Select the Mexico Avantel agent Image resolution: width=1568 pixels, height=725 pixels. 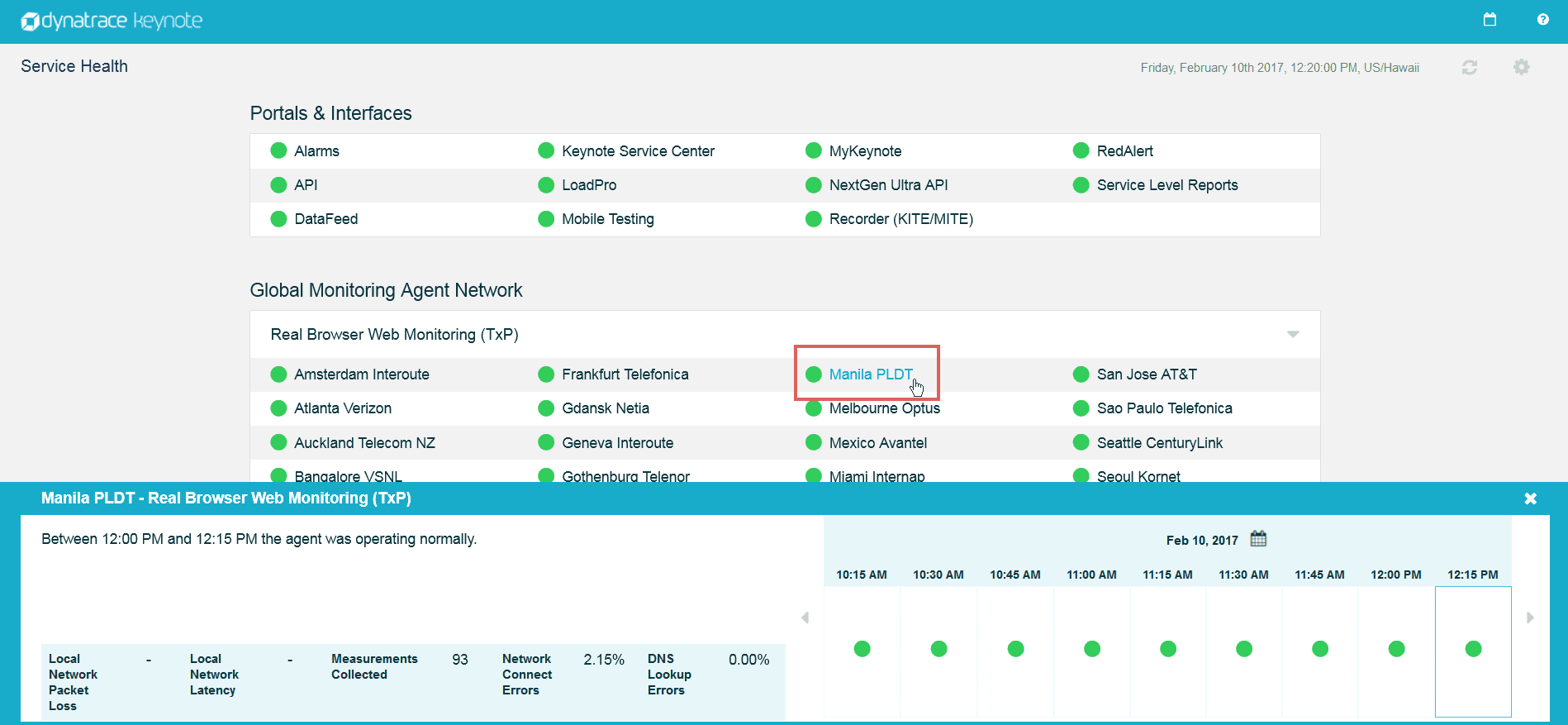pos(878,443)
